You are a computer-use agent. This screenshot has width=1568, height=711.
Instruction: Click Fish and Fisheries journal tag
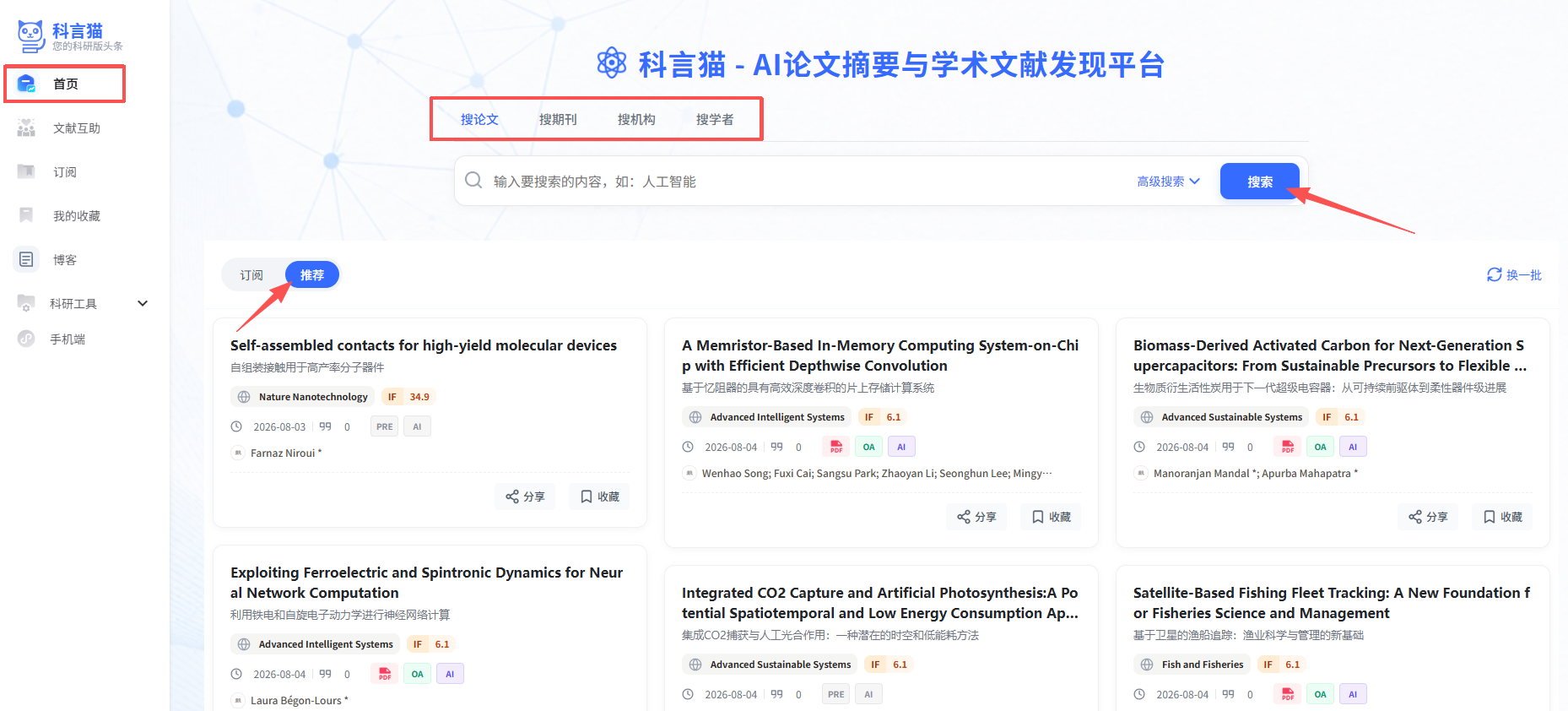(1192, 665)
